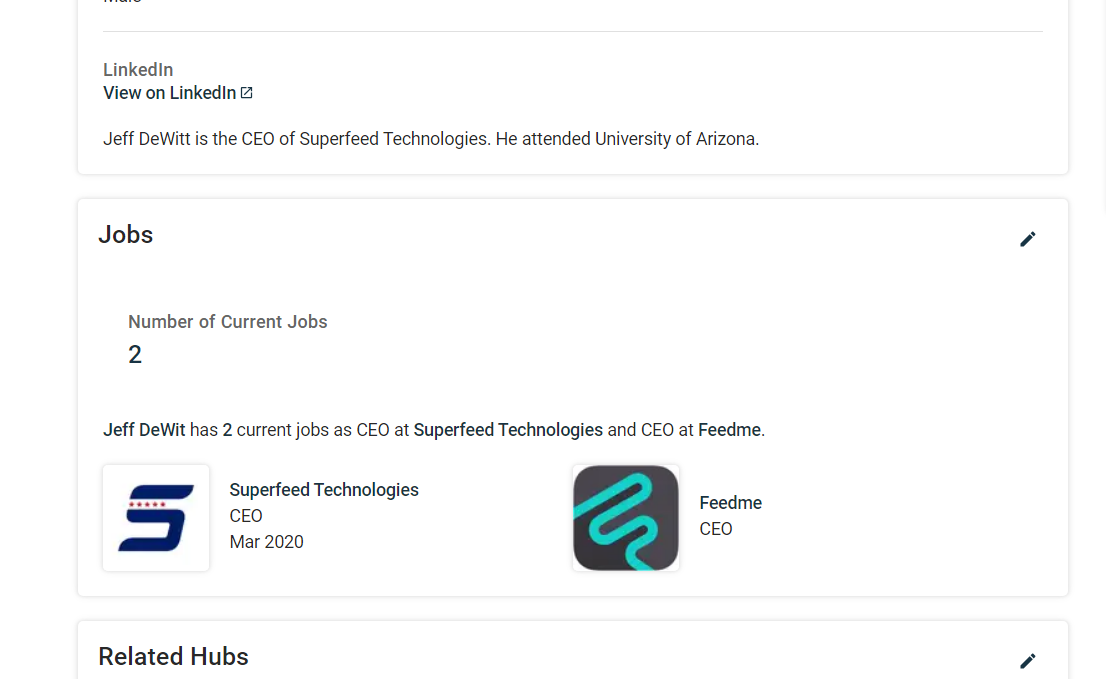
Task: Click the CEO title under Superfeed Technologies
Action: (245, 516)
